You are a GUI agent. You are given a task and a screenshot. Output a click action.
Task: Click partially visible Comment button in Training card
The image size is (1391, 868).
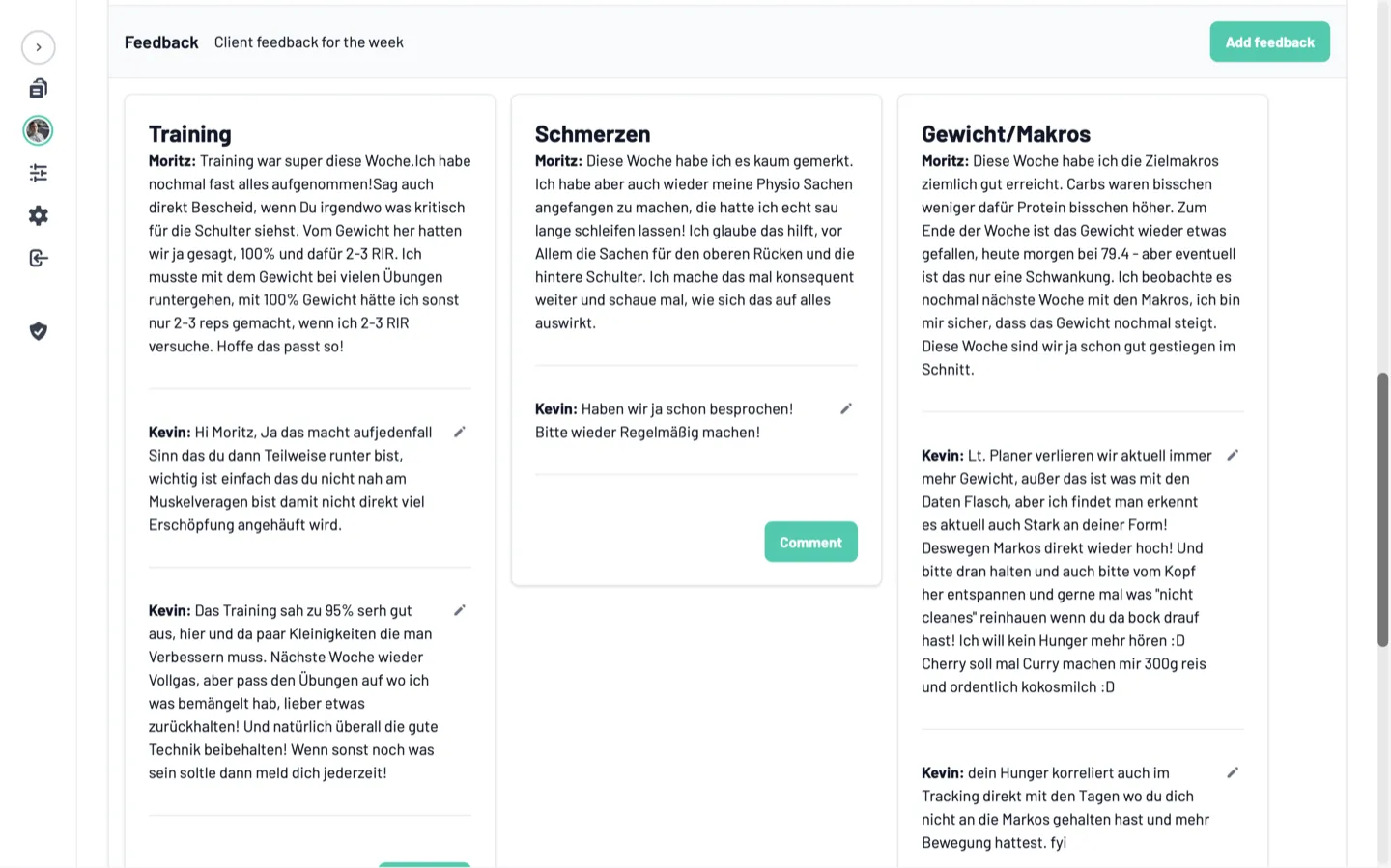pos(424,864)
